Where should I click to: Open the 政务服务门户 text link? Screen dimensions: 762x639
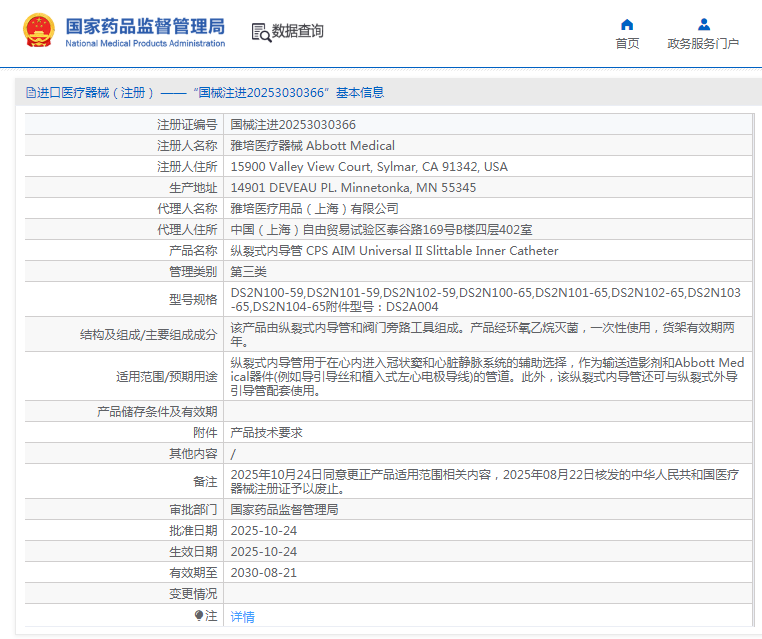703,44
